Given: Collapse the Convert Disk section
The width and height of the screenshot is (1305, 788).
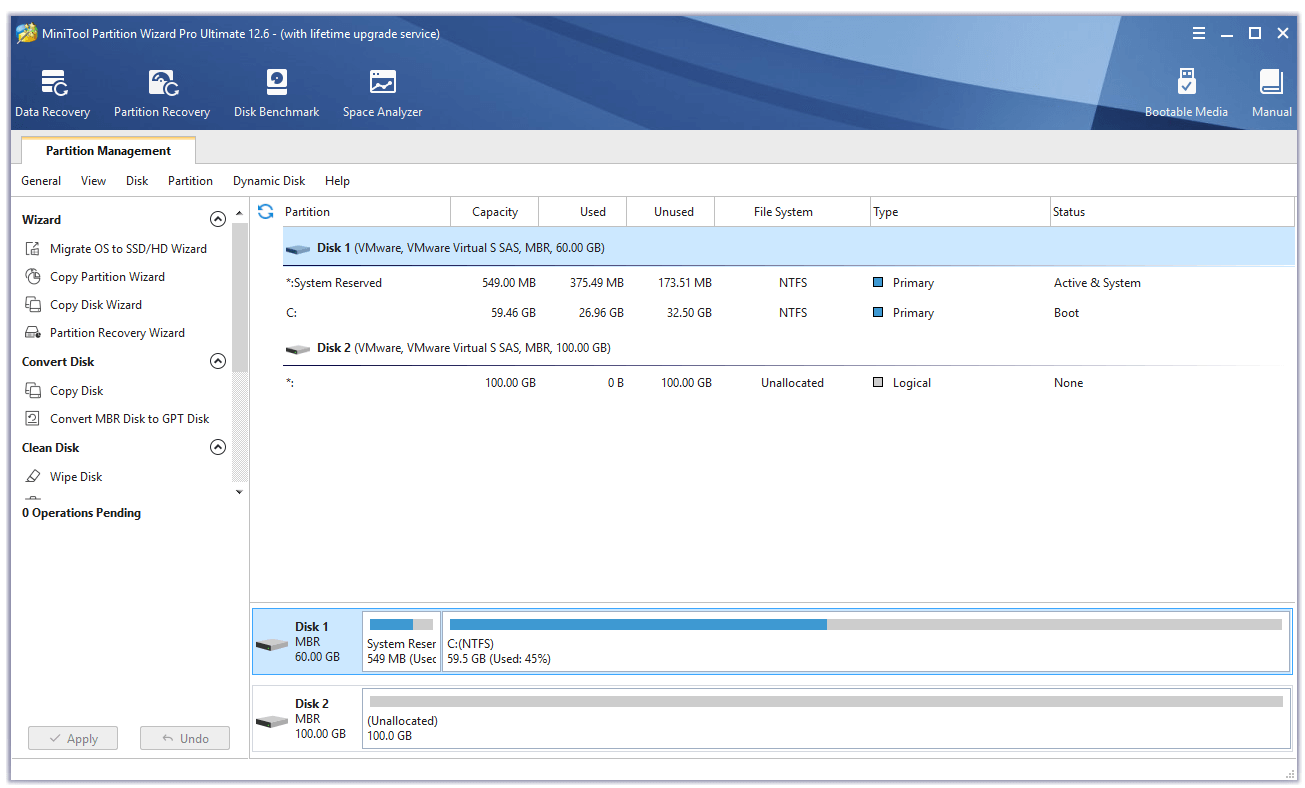Looking at the screenshot, I should 217,362.
